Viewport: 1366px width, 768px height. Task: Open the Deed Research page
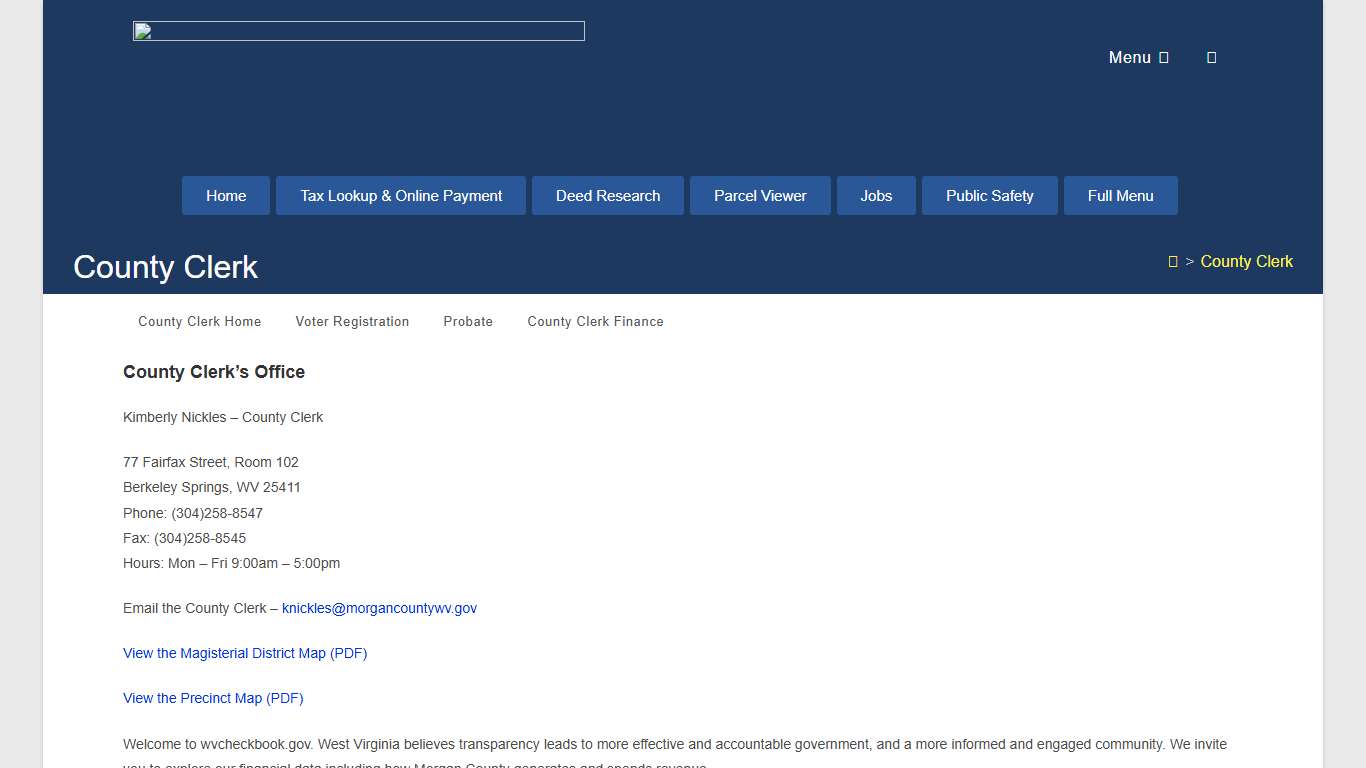point(608,196)
